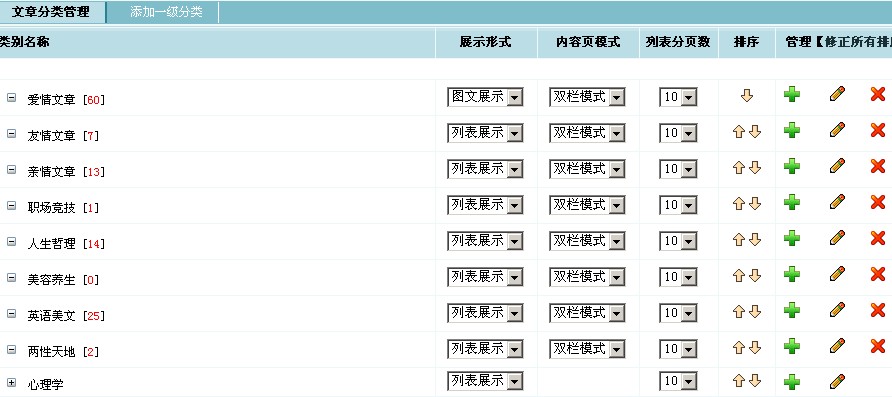Open 添加一级分类 tab
The width and height of the screenshot is (892, 397).
(x=166, y=12)
